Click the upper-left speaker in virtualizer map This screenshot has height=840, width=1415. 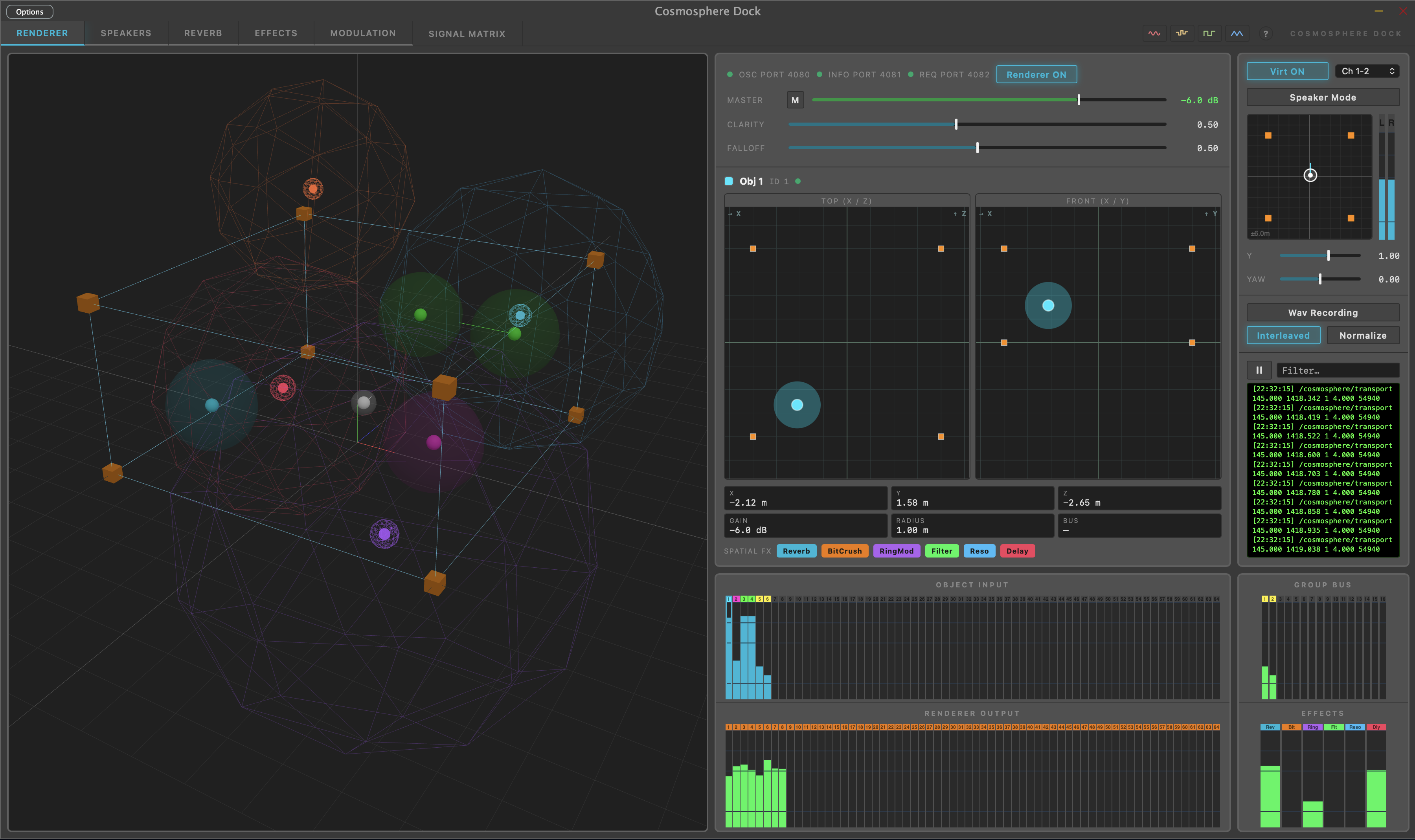click(1268, 135)
